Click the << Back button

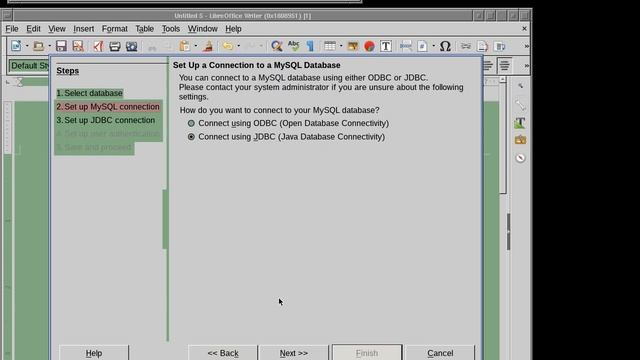coord(223,353)
